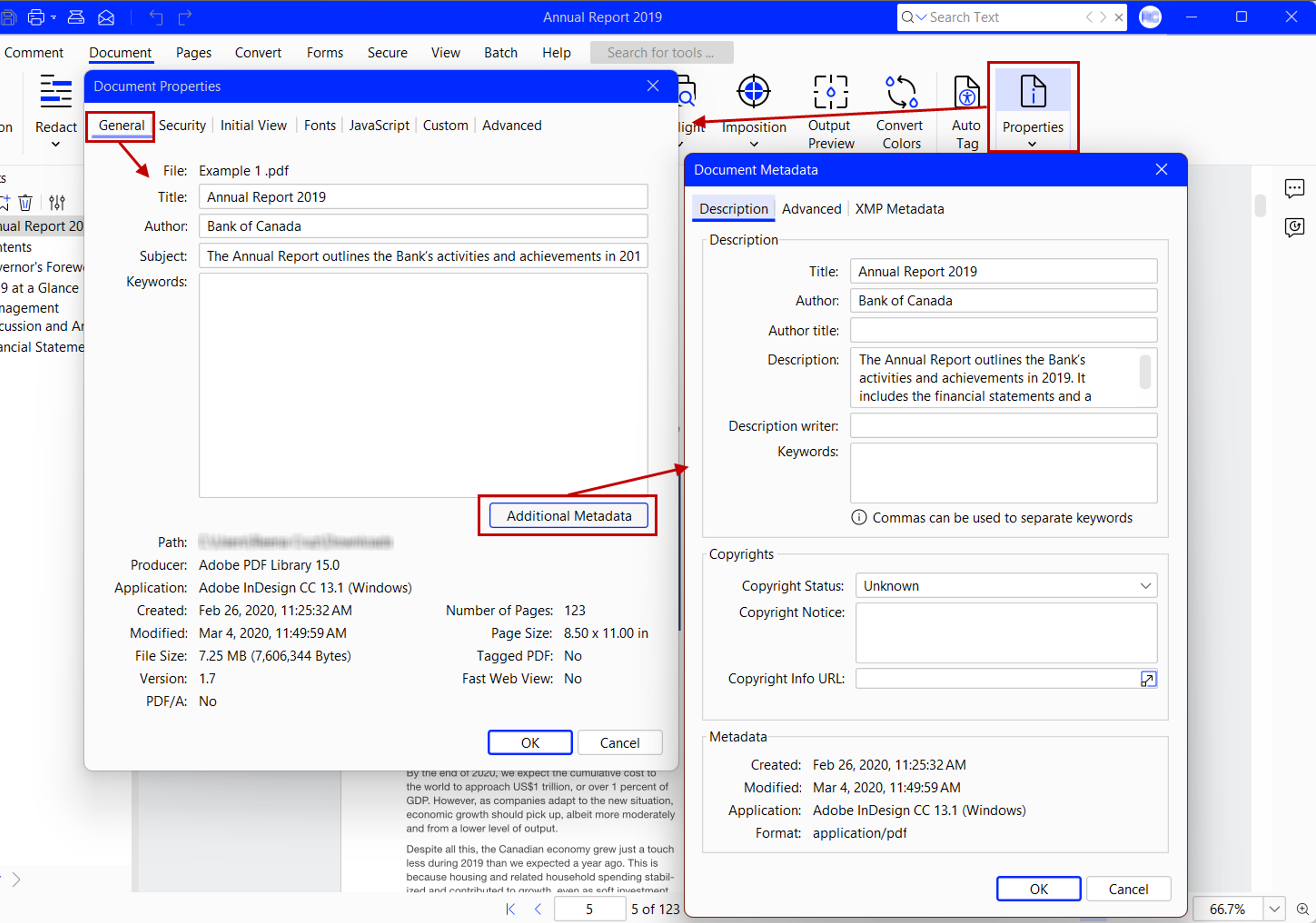Image resolution: width=1316 pixels, height=923 pixels.
Task: Go to previous search result arrow
Action: pyautogui.click(x=1089, y=17)
